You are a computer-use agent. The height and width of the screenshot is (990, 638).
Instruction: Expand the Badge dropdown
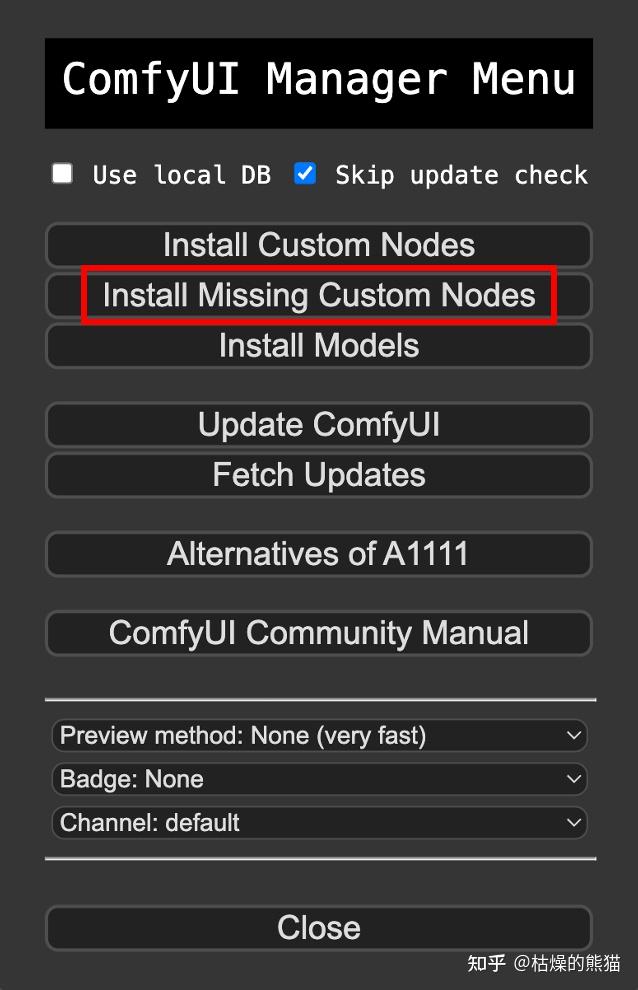[320, 779]
